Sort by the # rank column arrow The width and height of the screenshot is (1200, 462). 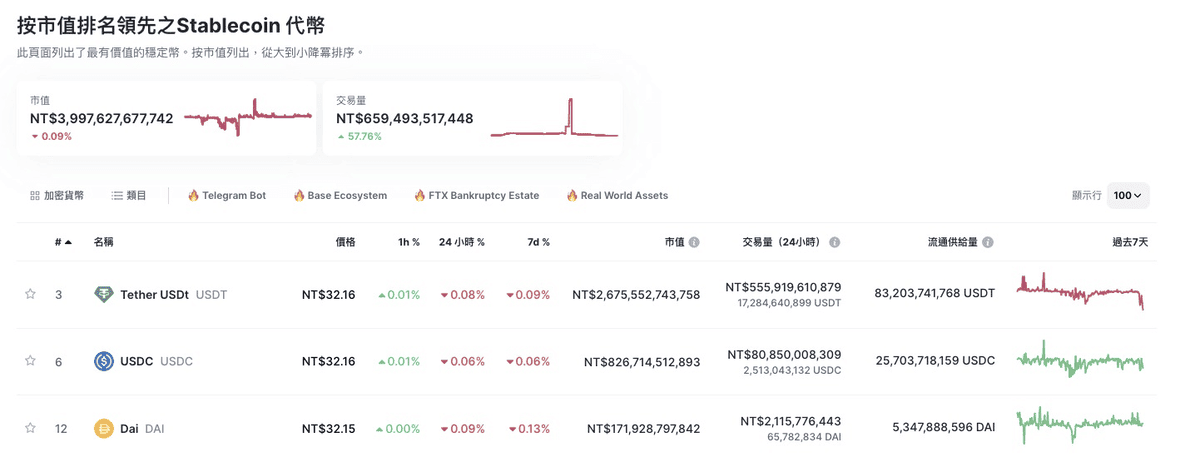(68, 242)
